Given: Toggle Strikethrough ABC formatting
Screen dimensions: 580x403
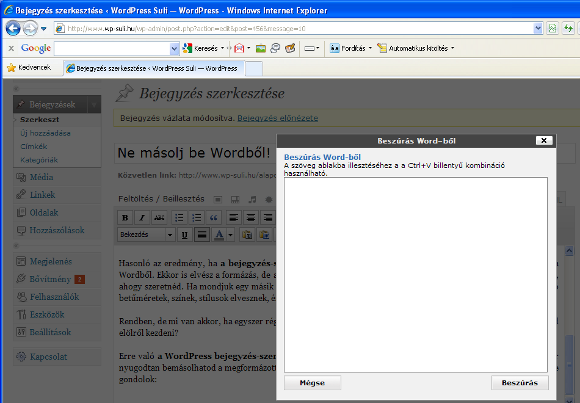Looking at the screenshot, I should tap(159, 218).
